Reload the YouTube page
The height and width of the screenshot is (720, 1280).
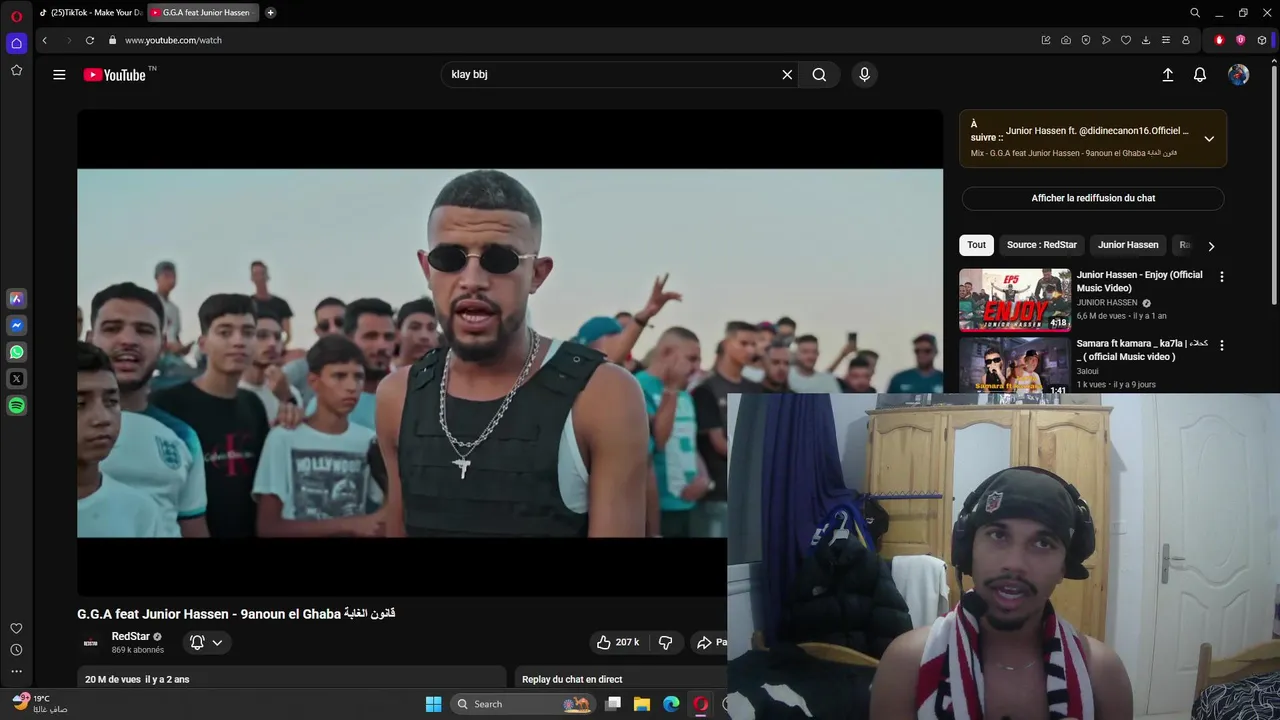point(89,40)
